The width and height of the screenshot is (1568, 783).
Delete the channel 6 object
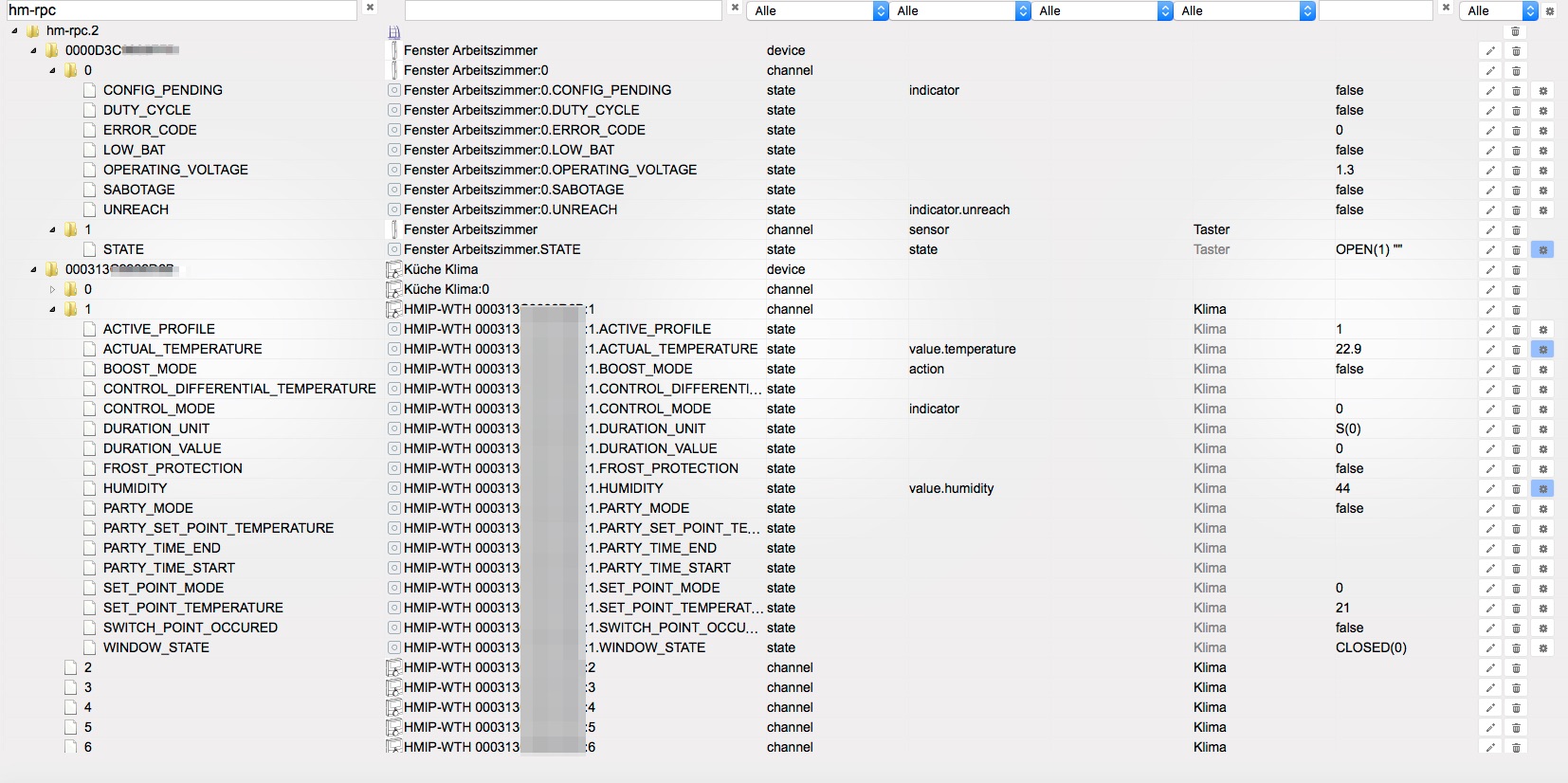click(x=1516, y=748)
